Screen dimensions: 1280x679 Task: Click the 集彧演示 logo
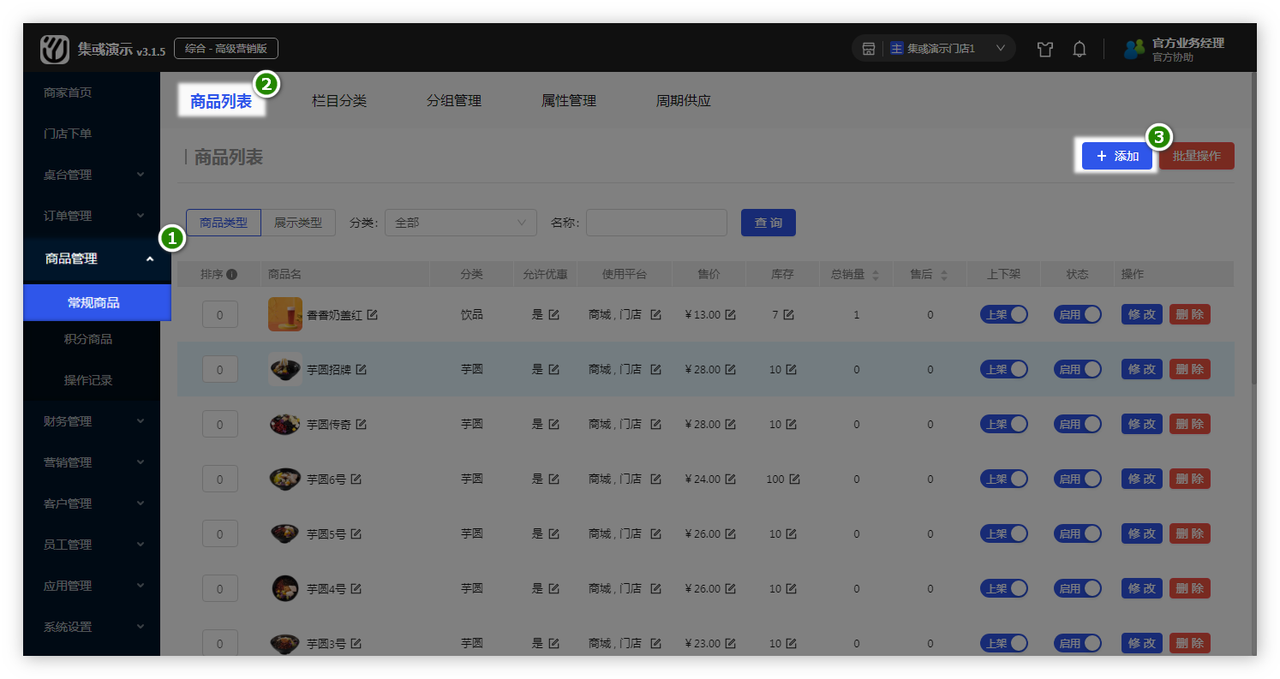point(55,49)
